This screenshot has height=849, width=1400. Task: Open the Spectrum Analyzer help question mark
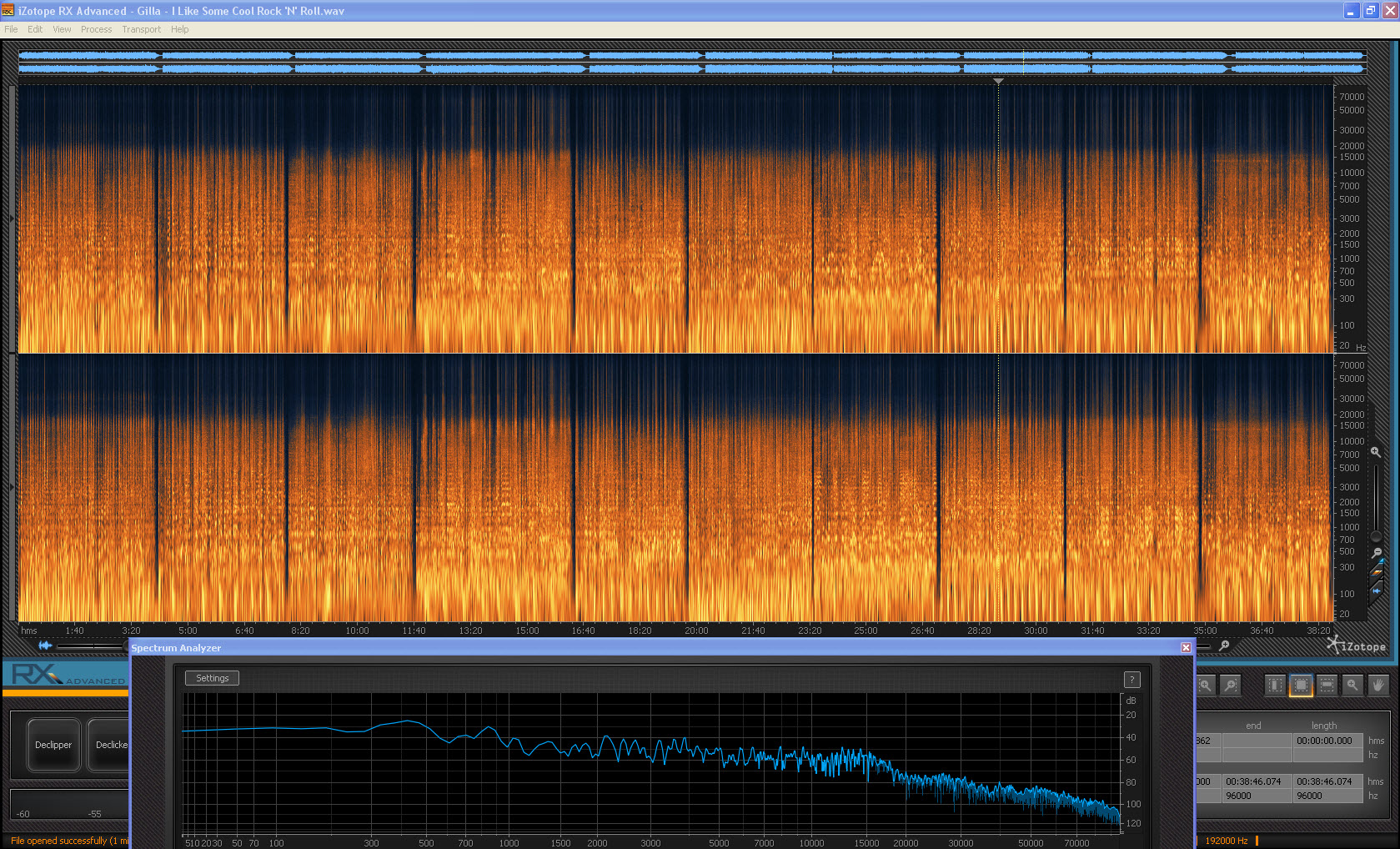coord(1132,680)
